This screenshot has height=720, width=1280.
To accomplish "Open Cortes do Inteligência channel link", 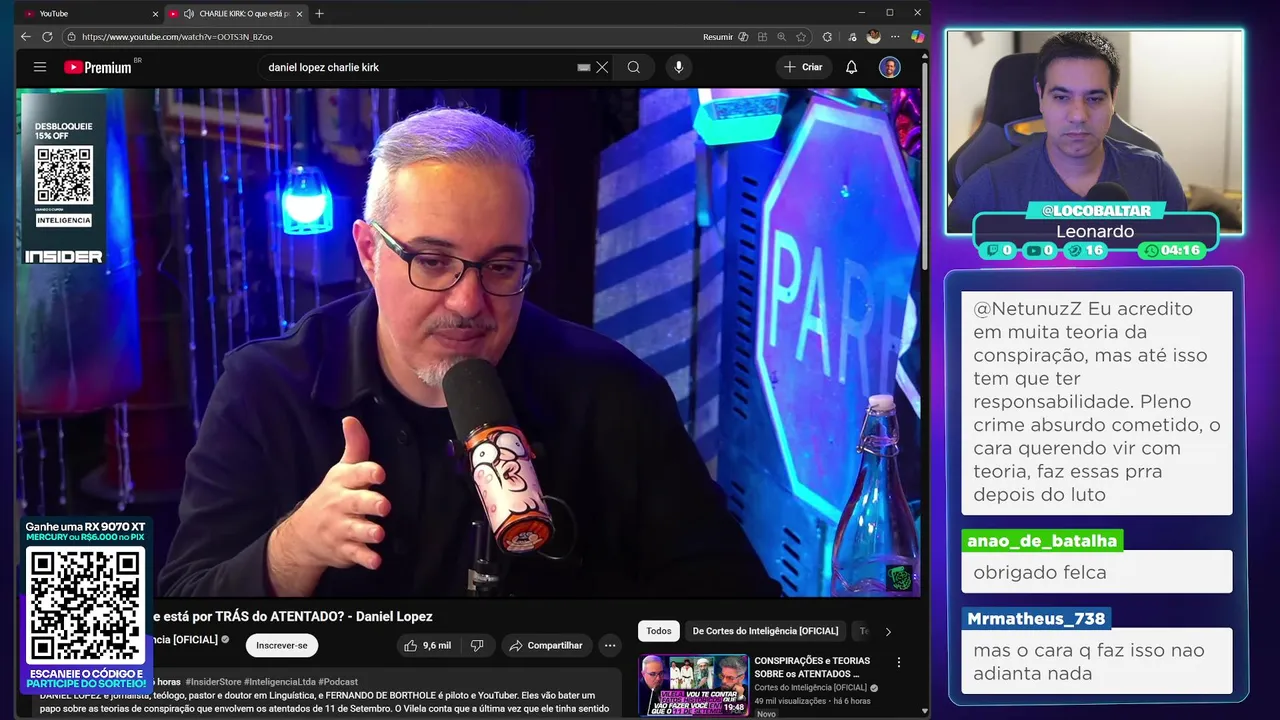I will pyautogui.click(x=810, y=688).
